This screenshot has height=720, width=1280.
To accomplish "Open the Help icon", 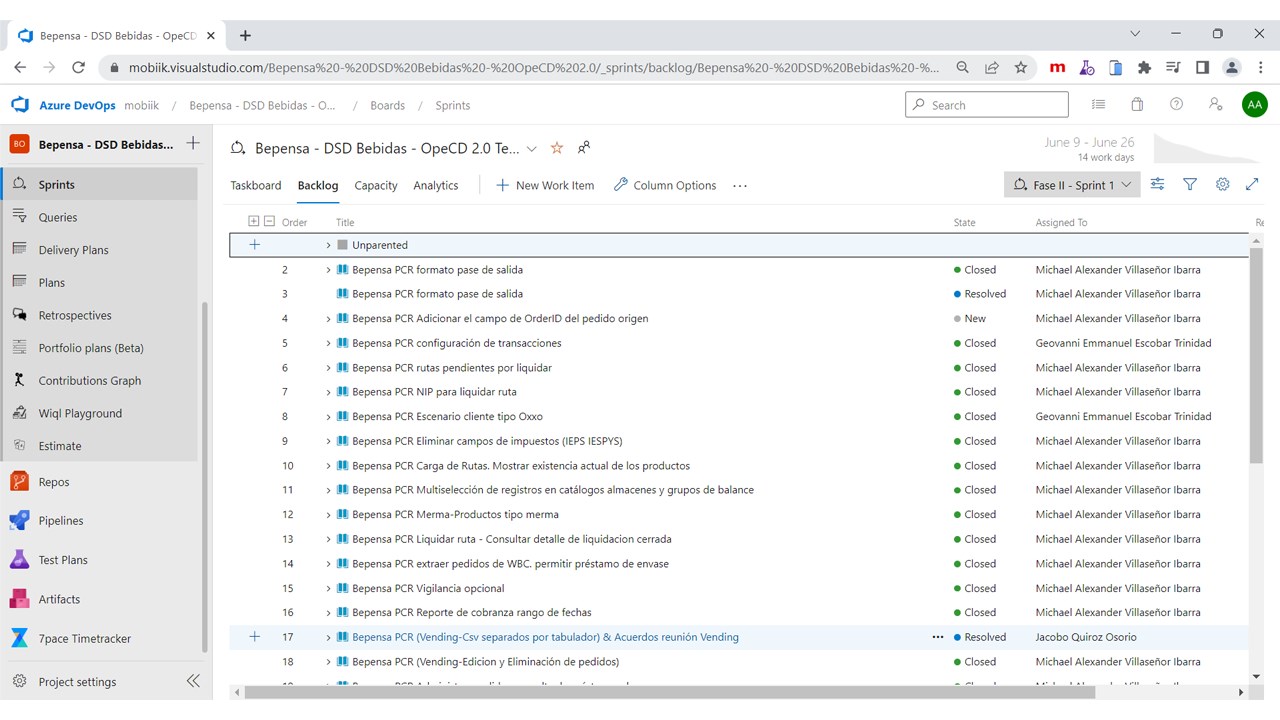I will pyautogui.click(x=1176, y=104).
